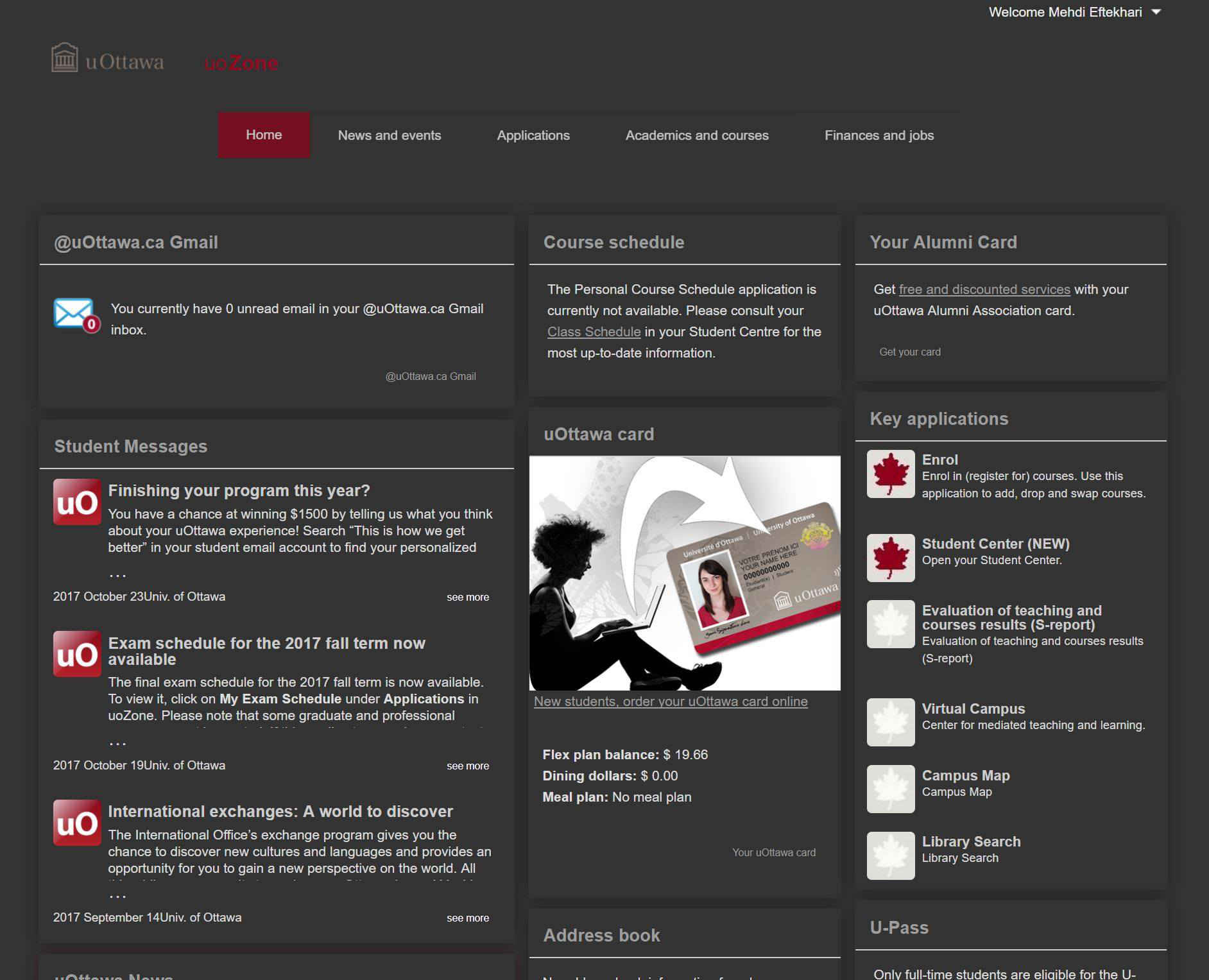Click the Flex plan balance $ 19.66 line

[x=625, y=755]
